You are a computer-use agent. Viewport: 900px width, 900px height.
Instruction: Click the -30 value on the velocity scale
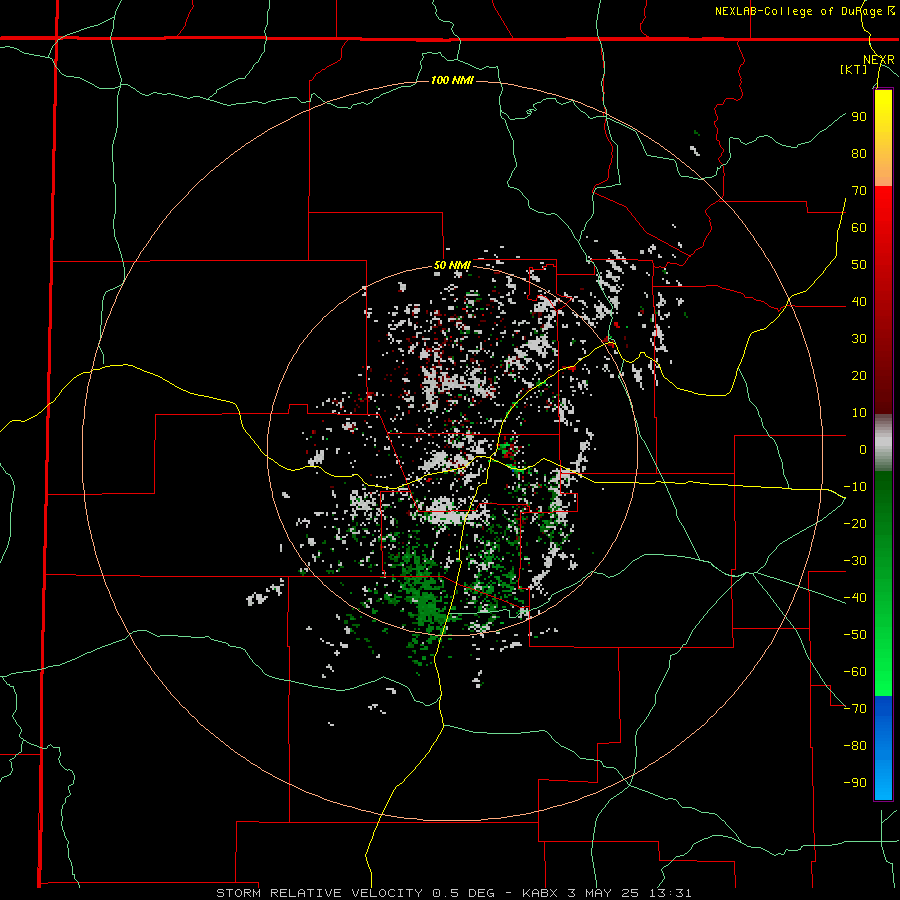pos(855,561)
